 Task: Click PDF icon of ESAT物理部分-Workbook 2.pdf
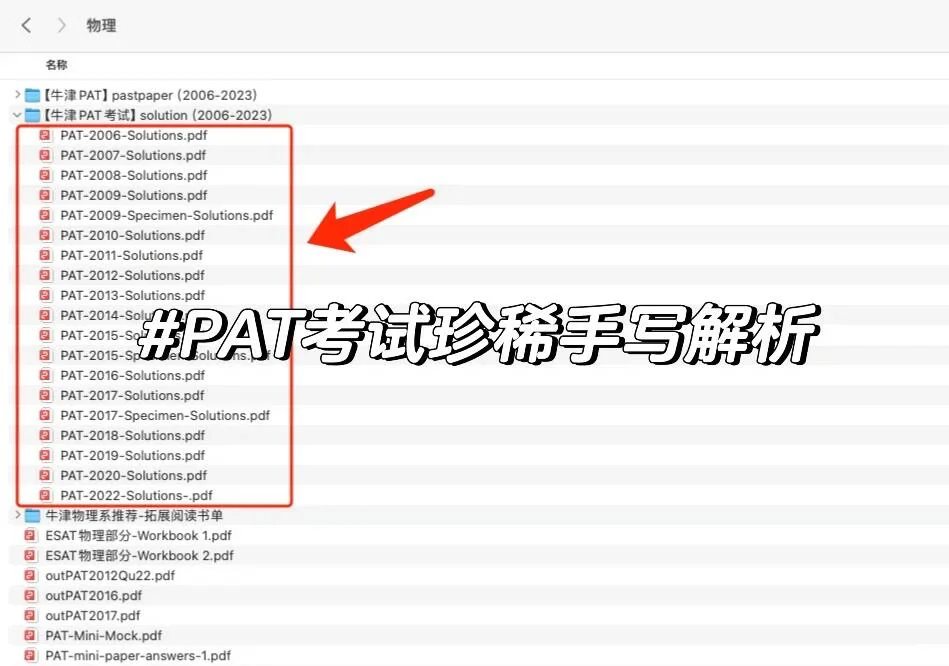pos(30,555)
